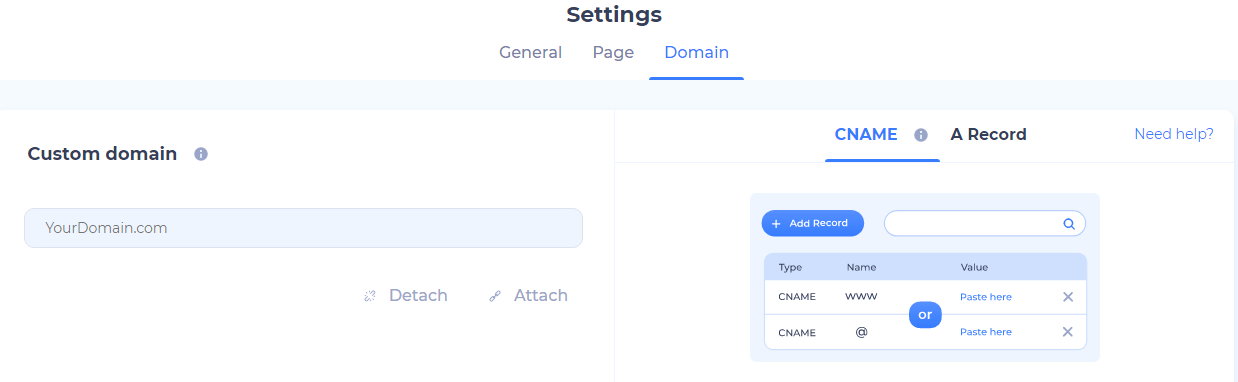The height and width of the screenshot is (382, 1238).
Task: Click CNAME type in the WWW row
Action: (x=797, y=297)
